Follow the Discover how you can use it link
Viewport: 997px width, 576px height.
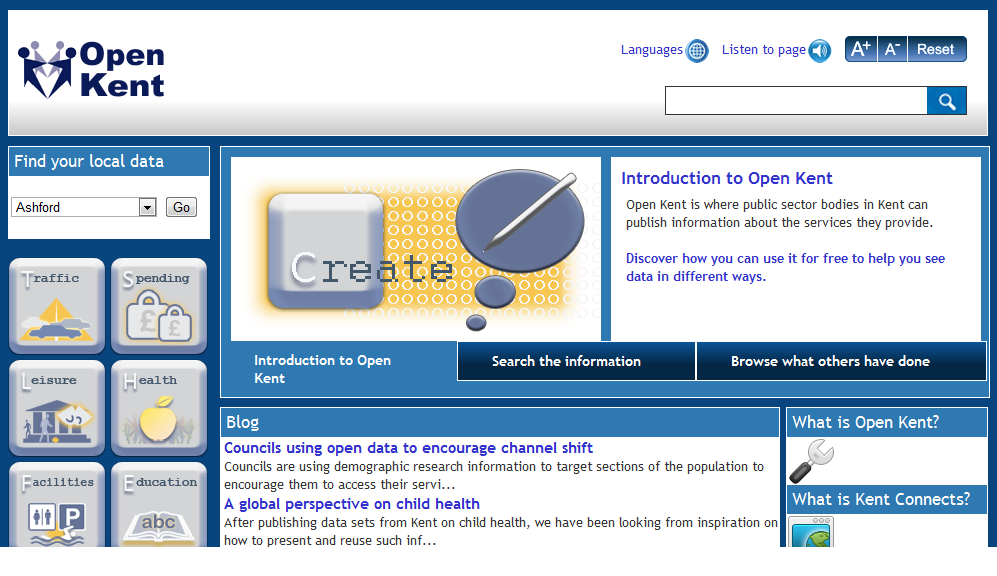785,268
